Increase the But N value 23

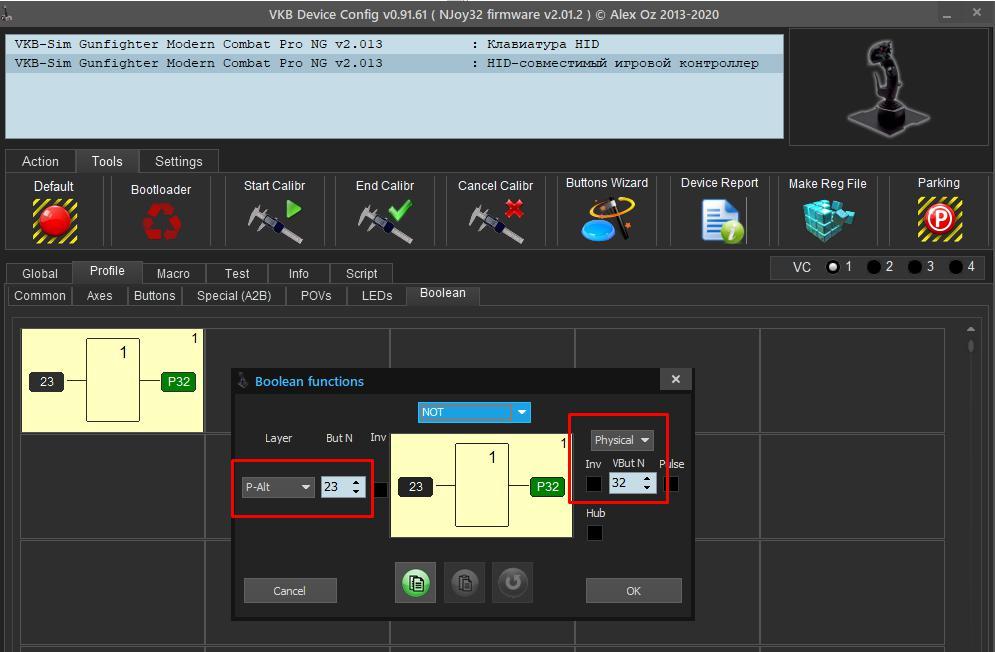click(356, 482)
